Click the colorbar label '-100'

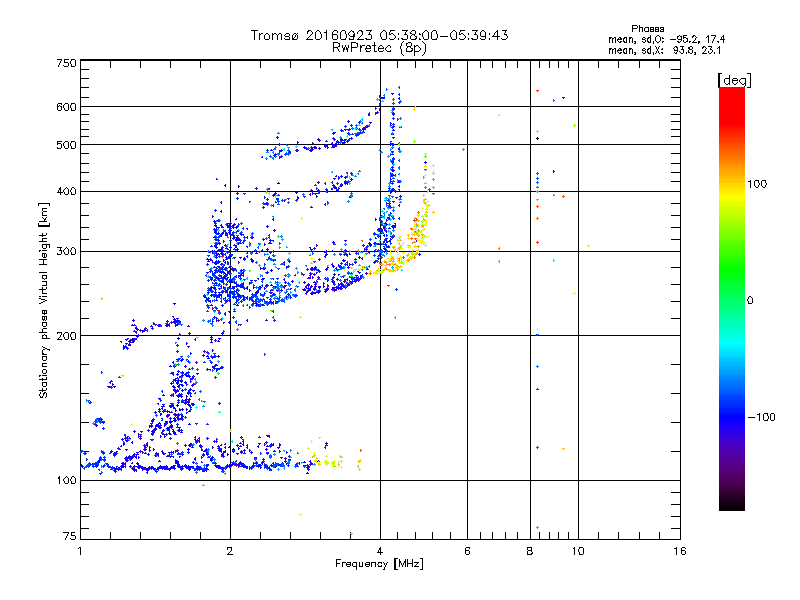click(761, 417)
